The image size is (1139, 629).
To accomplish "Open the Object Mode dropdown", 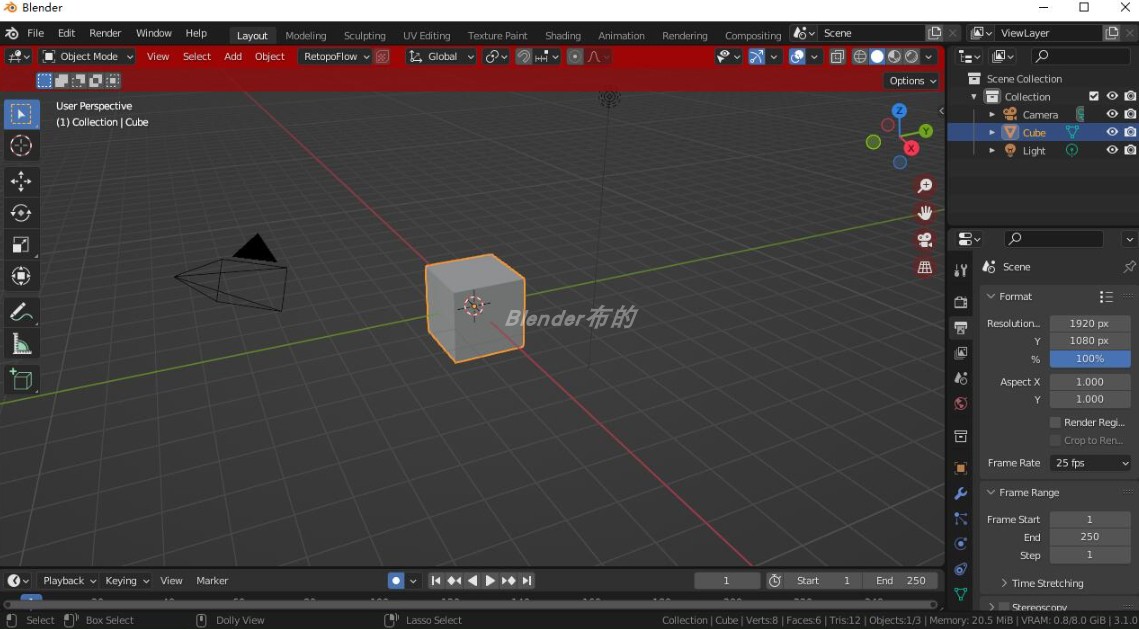I will coord(88,57).
